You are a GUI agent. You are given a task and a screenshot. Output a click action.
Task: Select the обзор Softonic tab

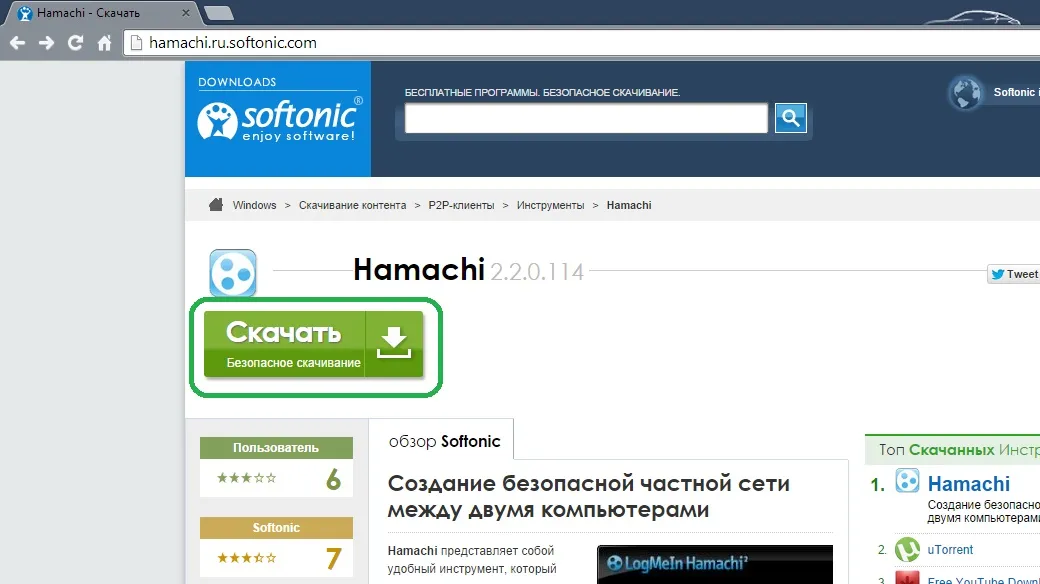click(441, 441)
